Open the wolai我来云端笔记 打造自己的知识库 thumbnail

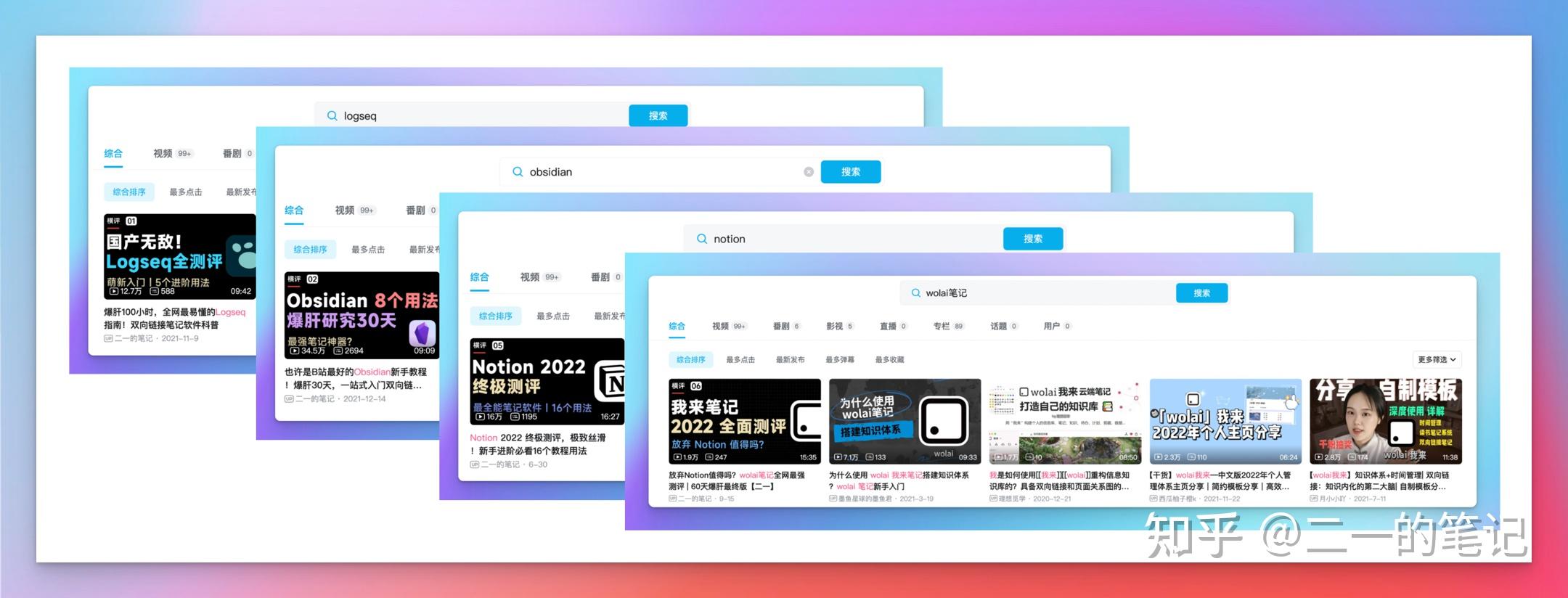click(x=1065, y=421)
